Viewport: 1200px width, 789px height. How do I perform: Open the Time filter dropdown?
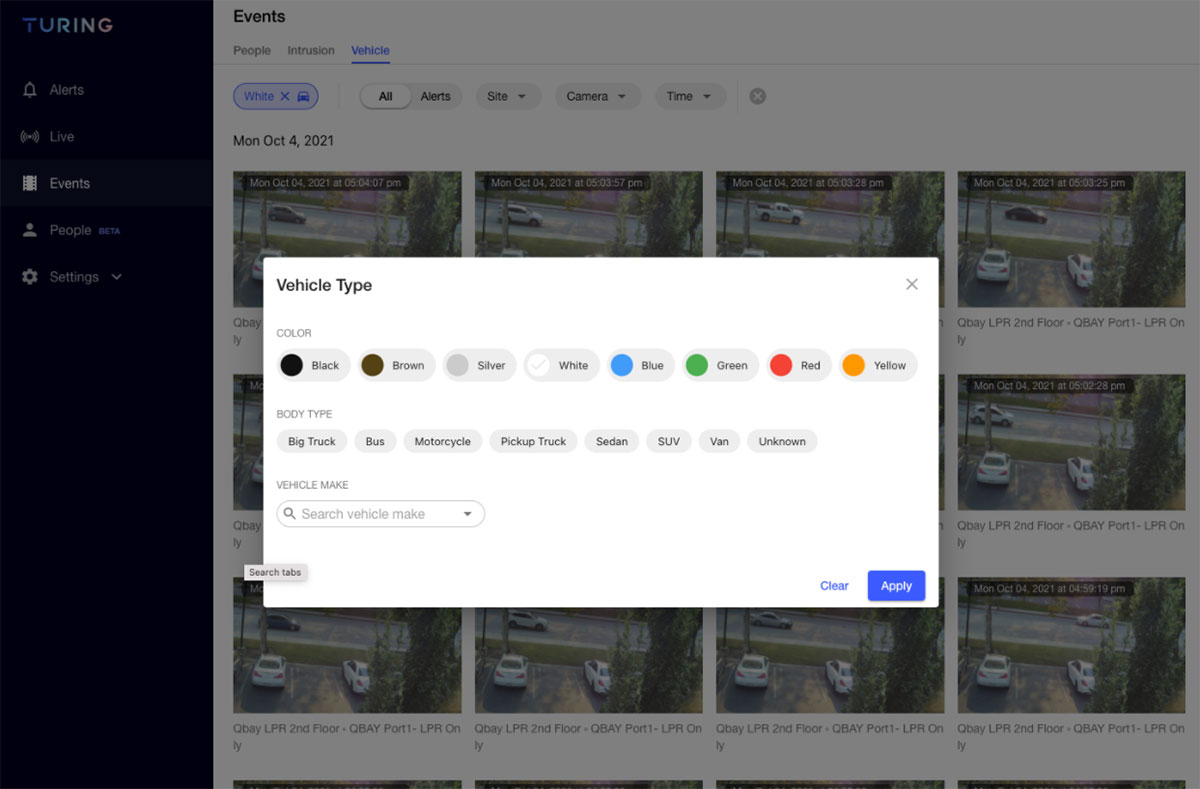[690, 96]
